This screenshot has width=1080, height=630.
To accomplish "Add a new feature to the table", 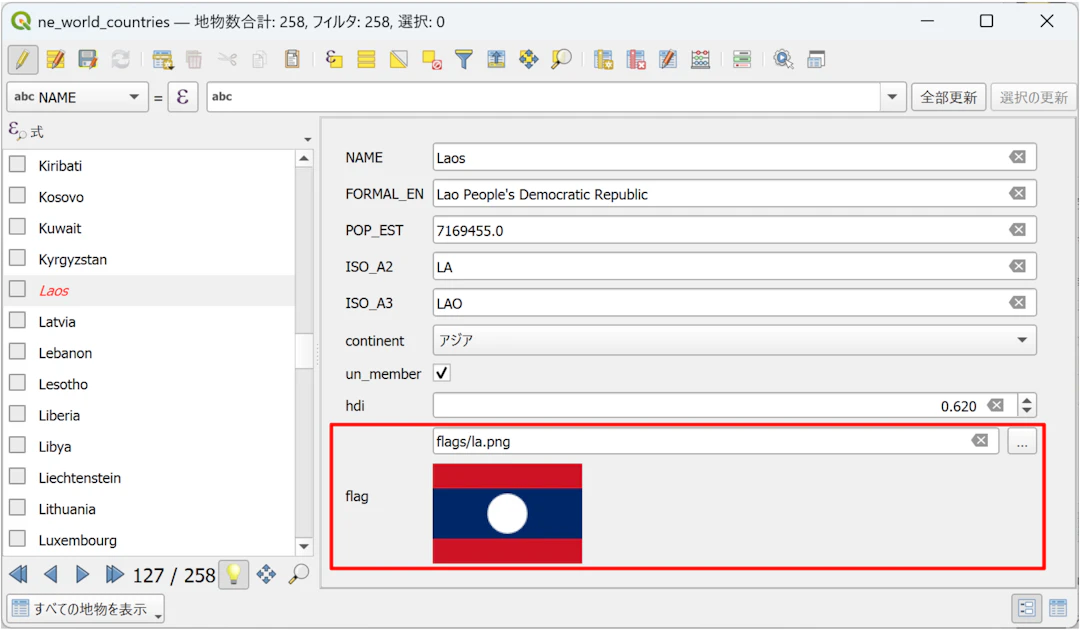I will pyautogui.click(x=163, y=60).
